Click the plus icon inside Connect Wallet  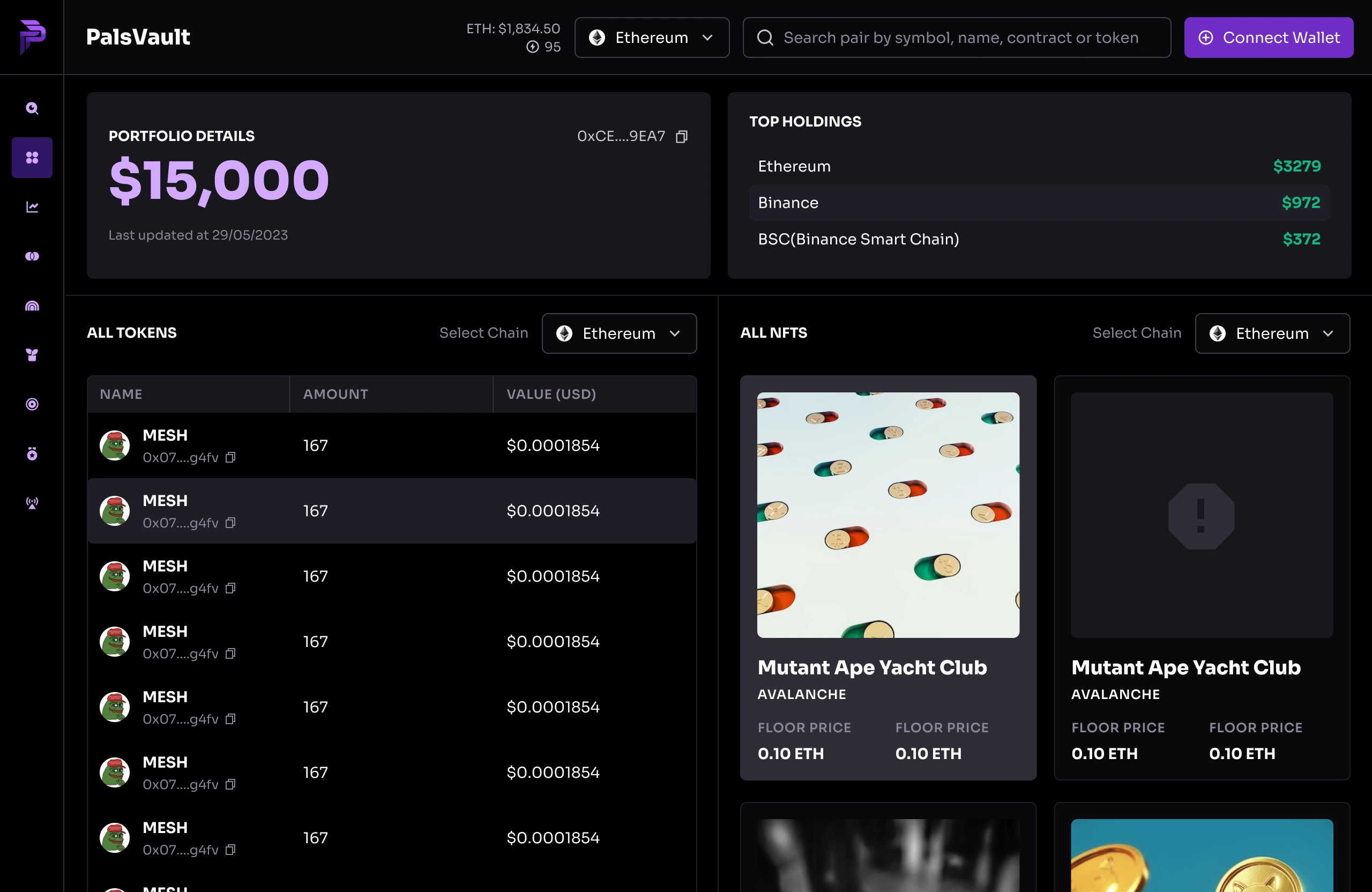[x=1205, y=38]
